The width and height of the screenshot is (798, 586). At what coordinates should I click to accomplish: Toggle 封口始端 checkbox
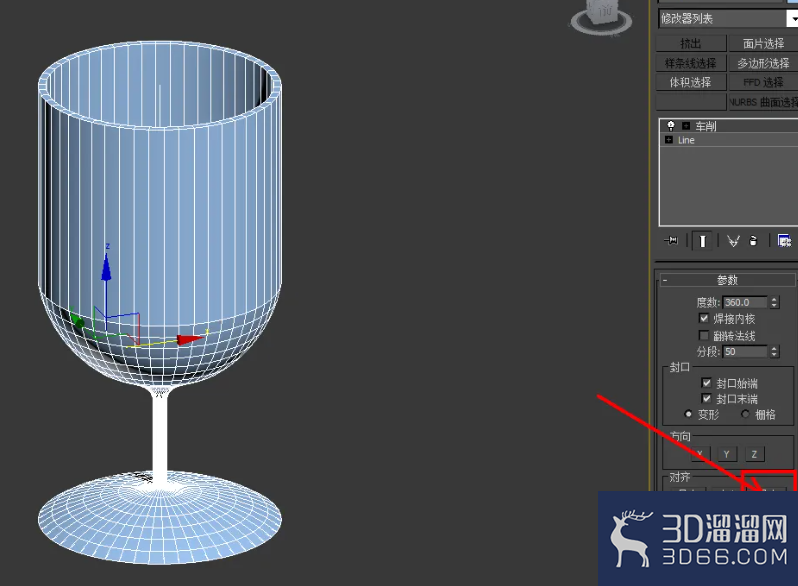click(x=706, y=383)
